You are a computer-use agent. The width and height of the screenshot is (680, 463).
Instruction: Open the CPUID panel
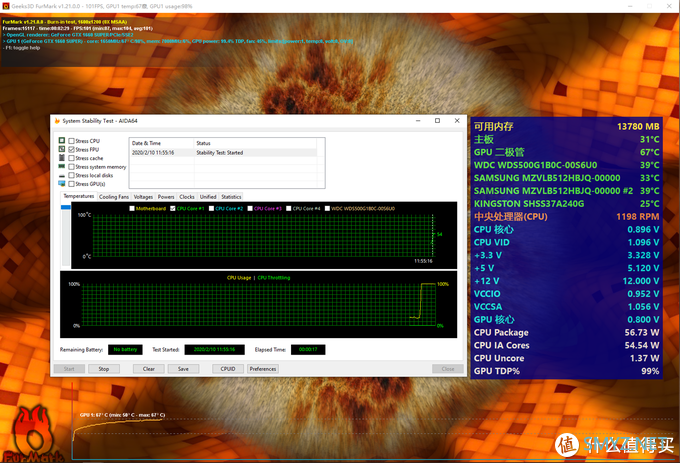pyautogui.click(x=228, y=369)
